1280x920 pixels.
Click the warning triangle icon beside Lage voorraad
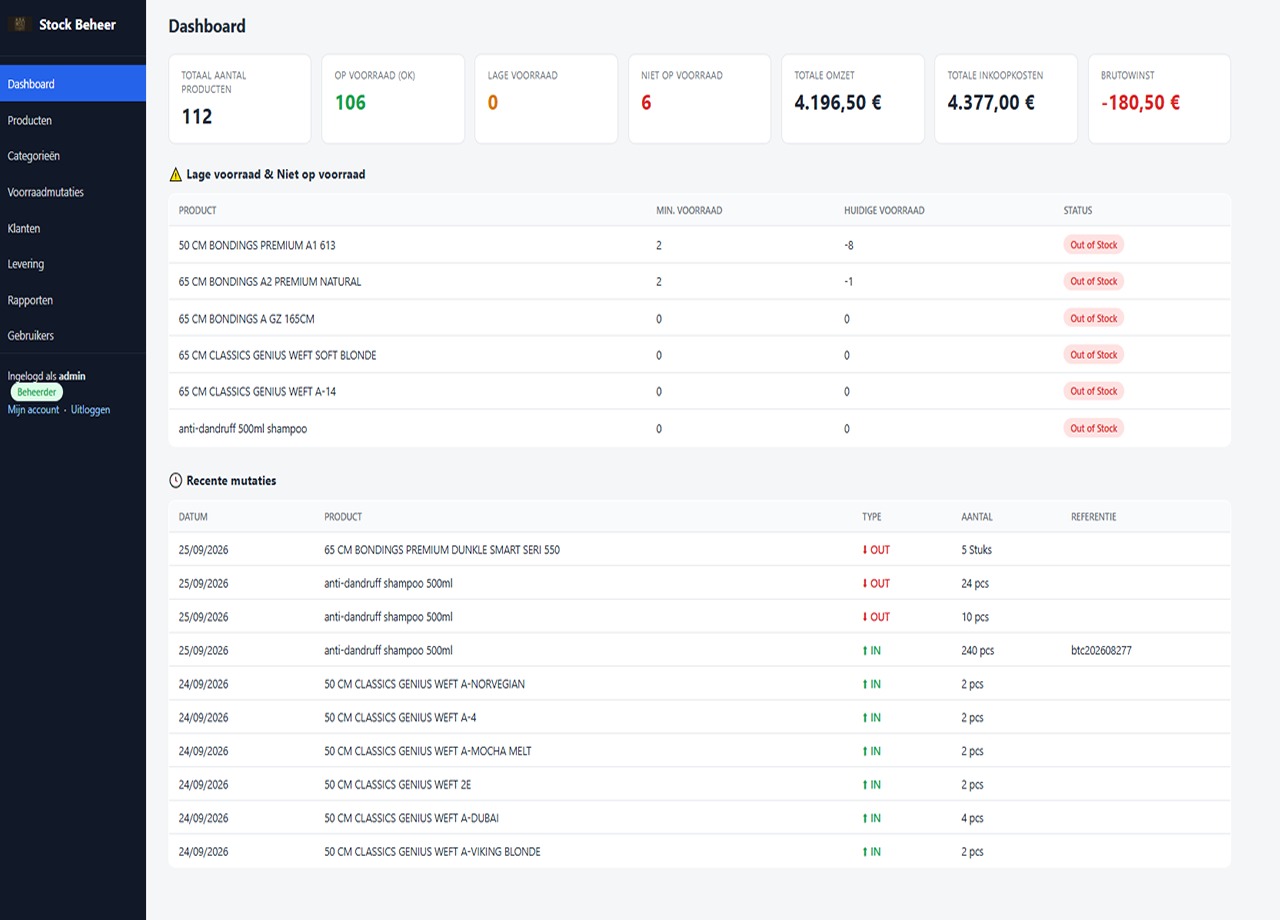tap(176, 174)
